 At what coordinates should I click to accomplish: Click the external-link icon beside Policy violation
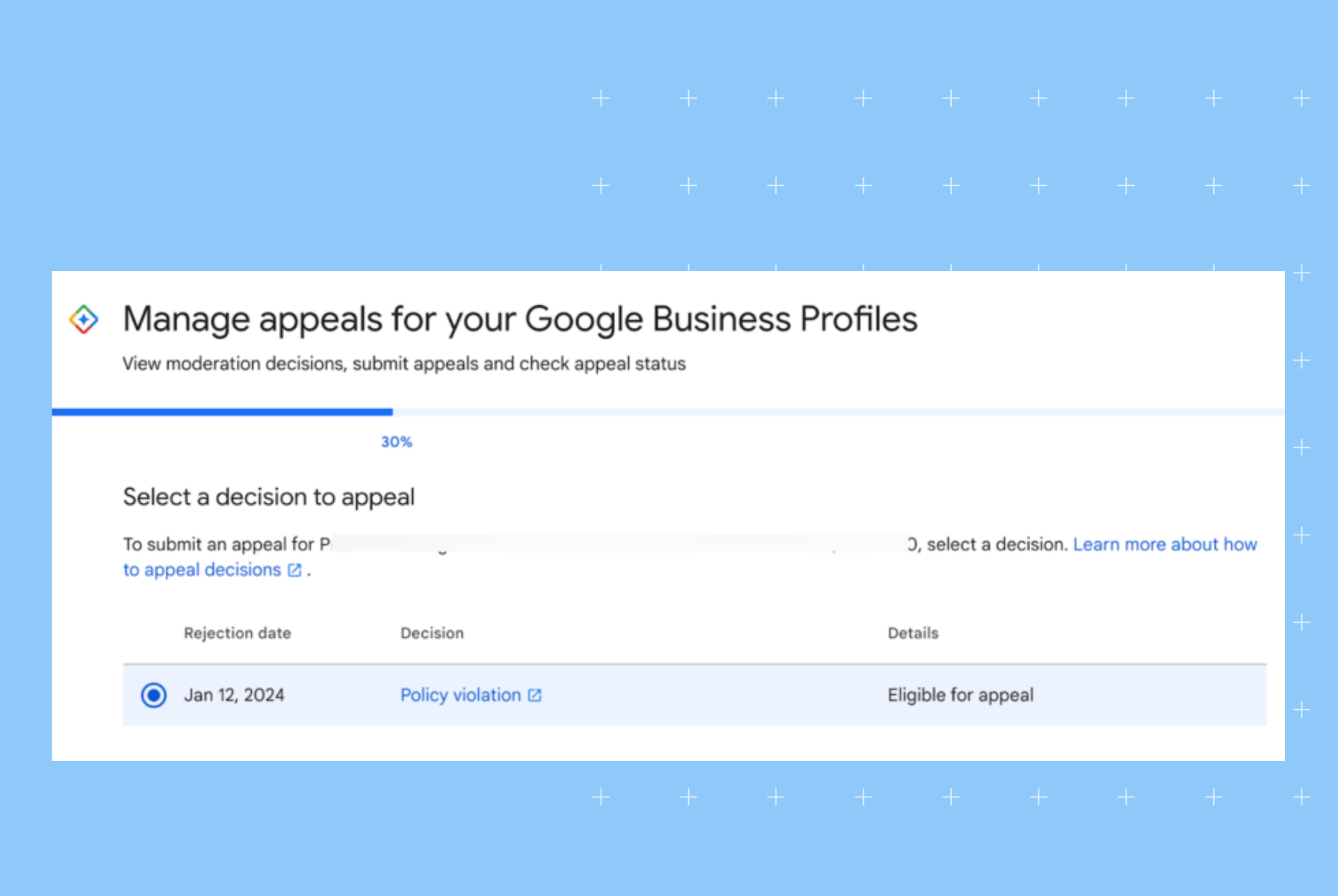[533, 694]
